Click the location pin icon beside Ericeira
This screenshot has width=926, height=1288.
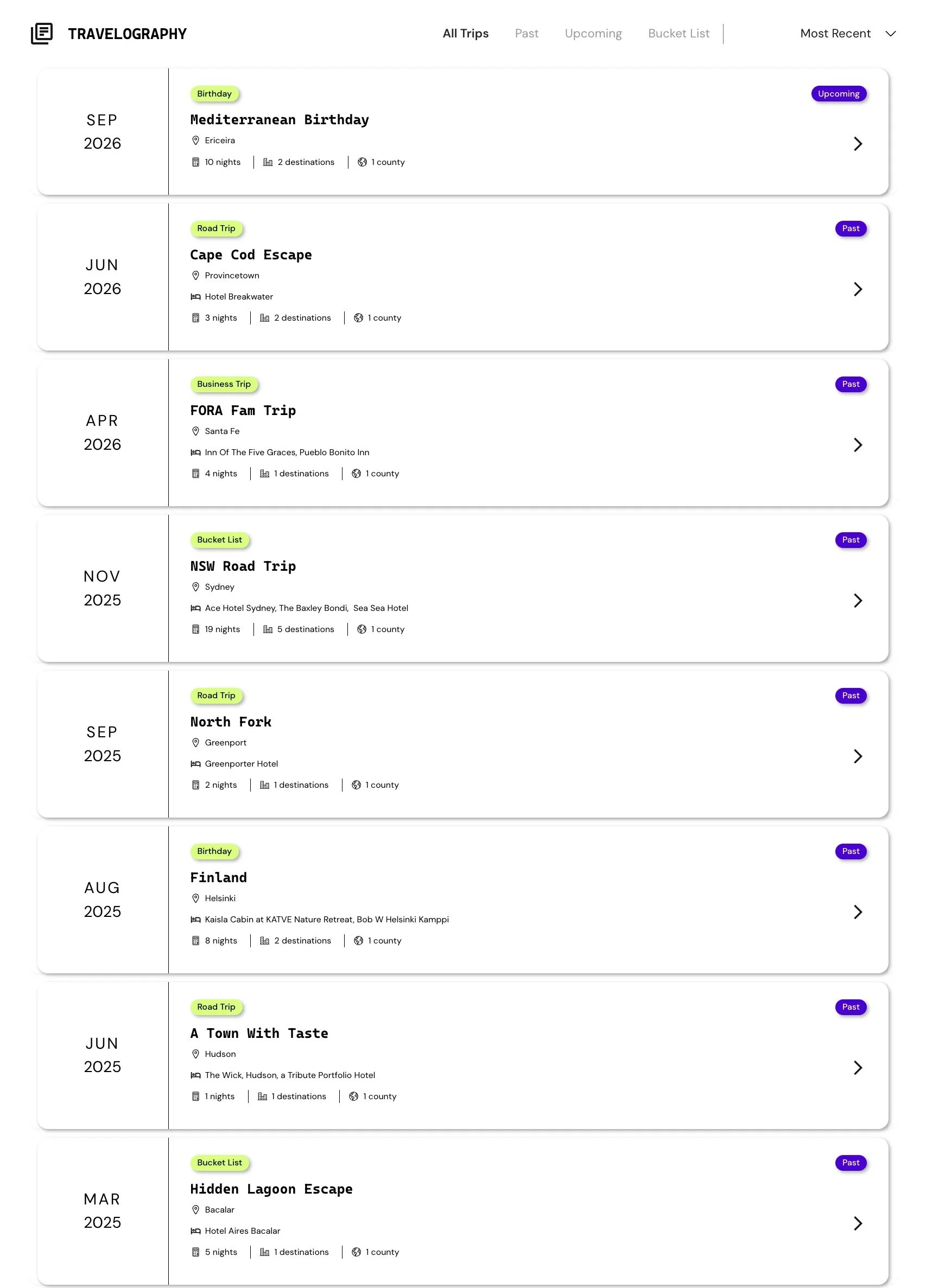click(195, 141)
